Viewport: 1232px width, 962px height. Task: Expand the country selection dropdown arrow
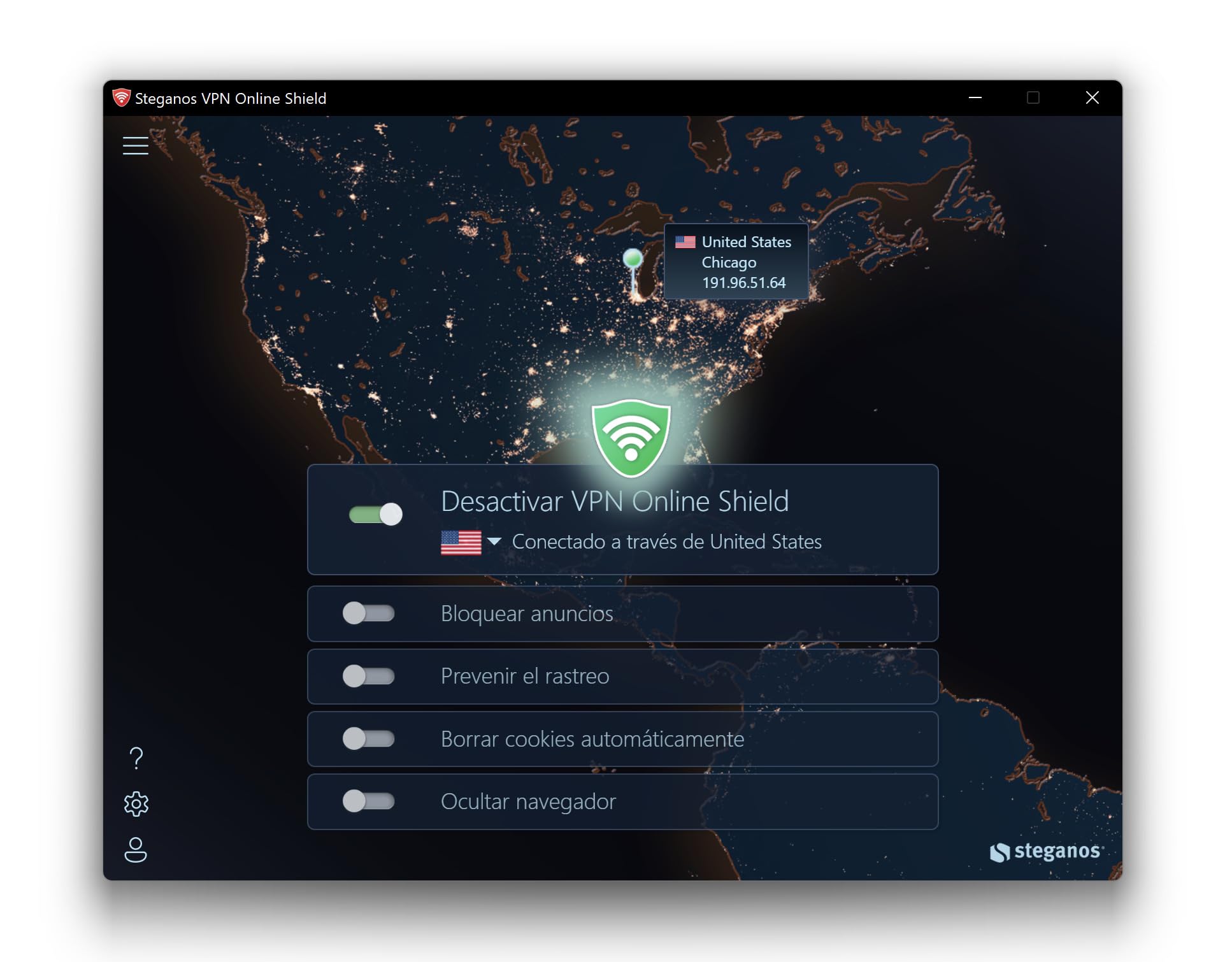pyautogui.click(x=494, y=542)
